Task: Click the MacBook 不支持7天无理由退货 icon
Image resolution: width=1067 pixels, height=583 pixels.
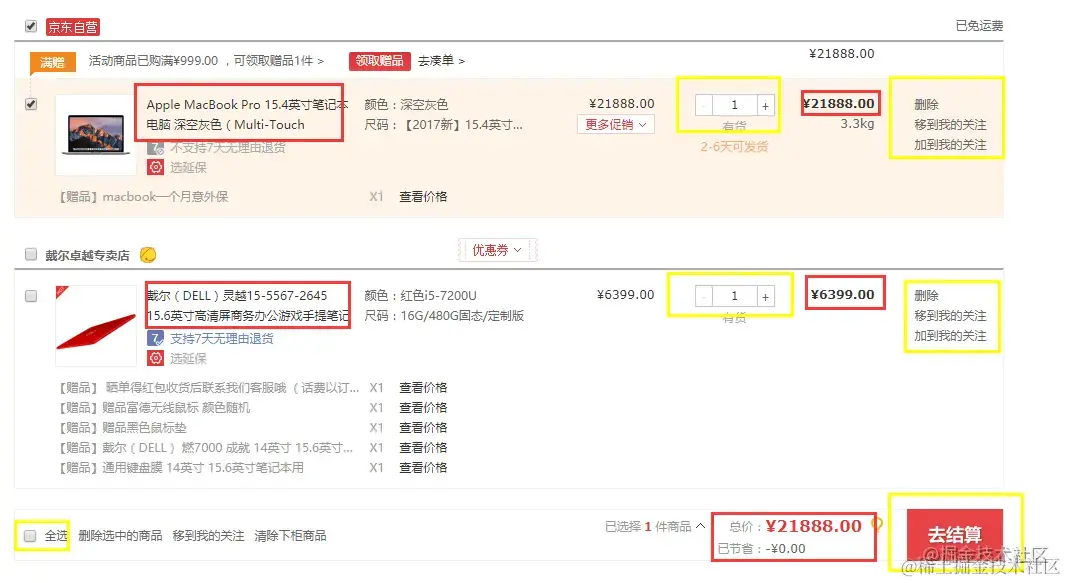Action: pos(156,148)
